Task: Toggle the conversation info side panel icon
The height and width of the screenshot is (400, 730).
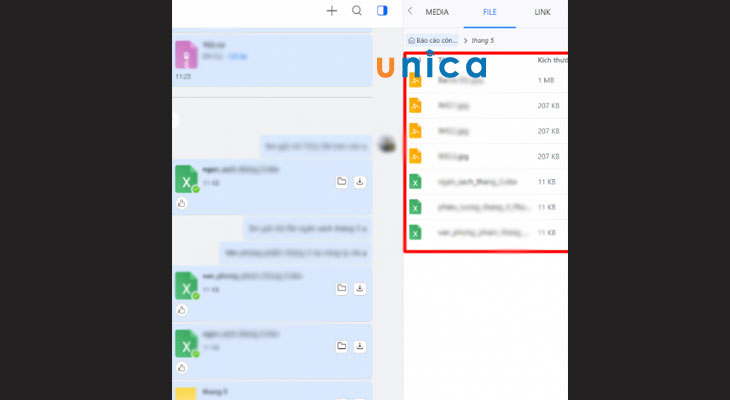Action: click(382, 11)
